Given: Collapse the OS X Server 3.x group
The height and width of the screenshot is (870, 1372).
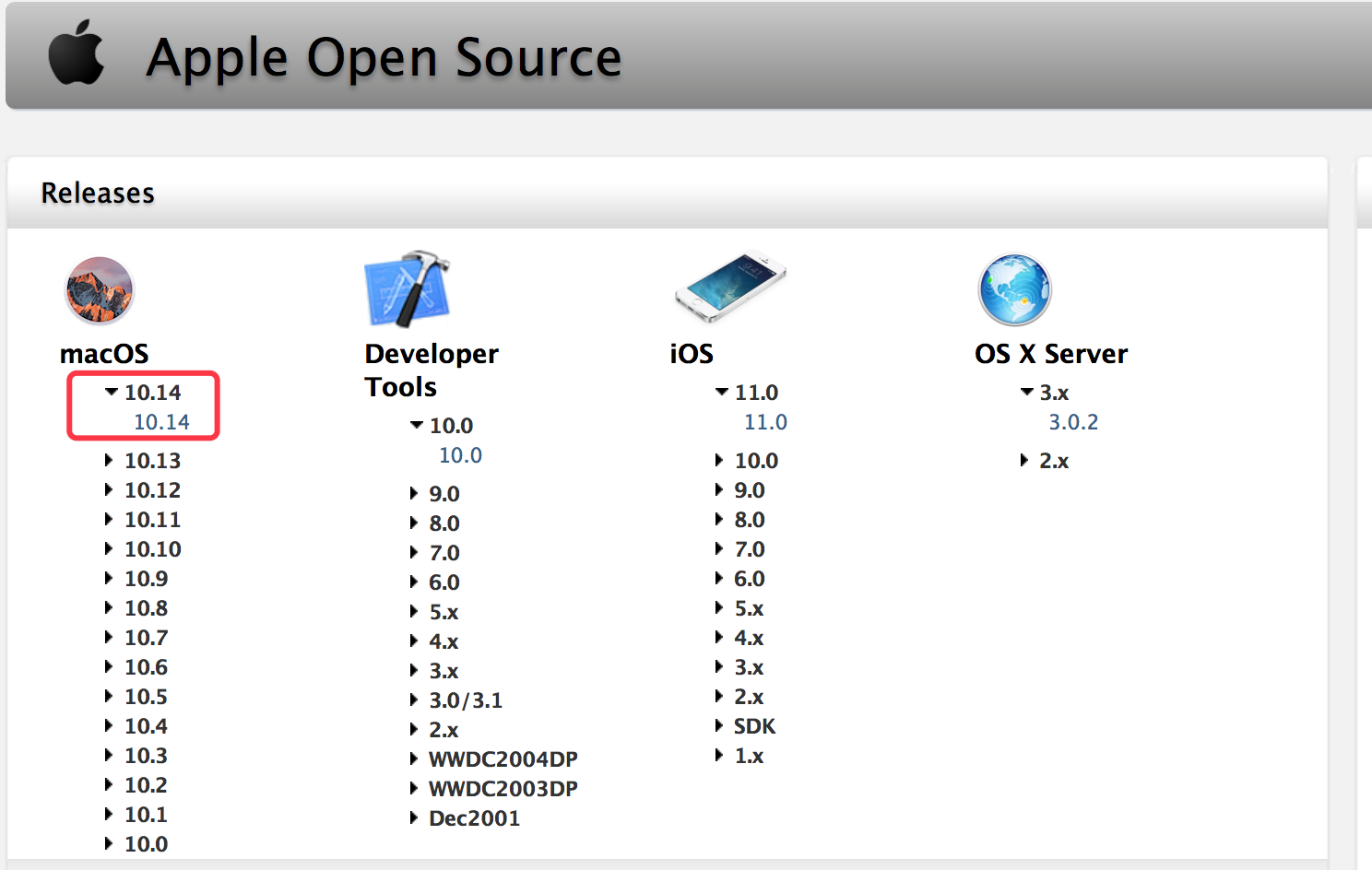Looking at the screenshot, I should click(1026, 392).
